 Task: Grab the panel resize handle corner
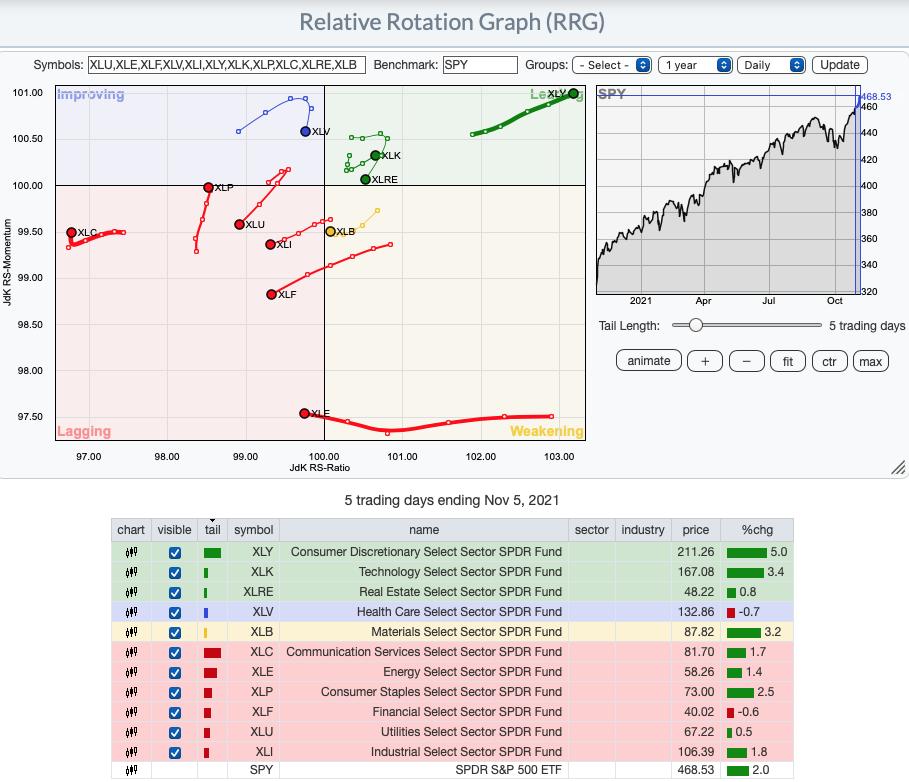tap(898, 468)
